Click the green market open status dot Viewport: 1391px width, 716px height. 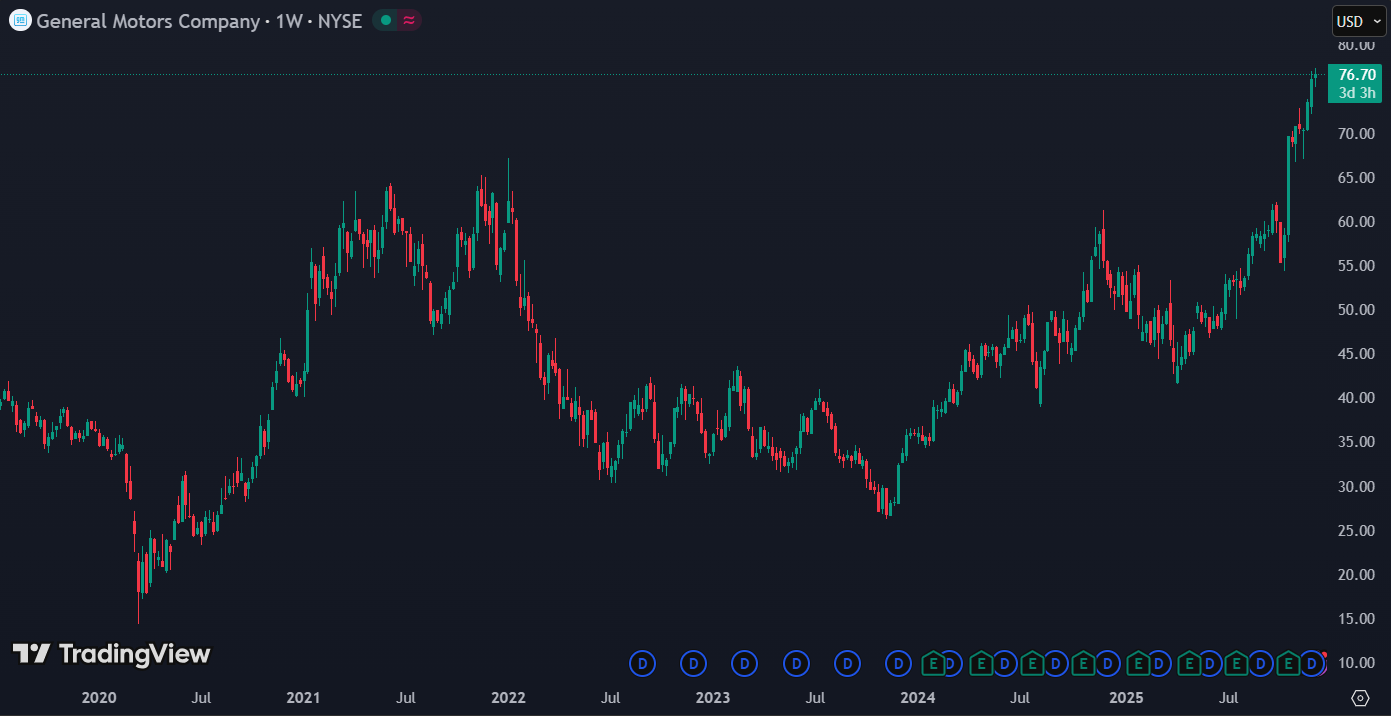(386, 20)
